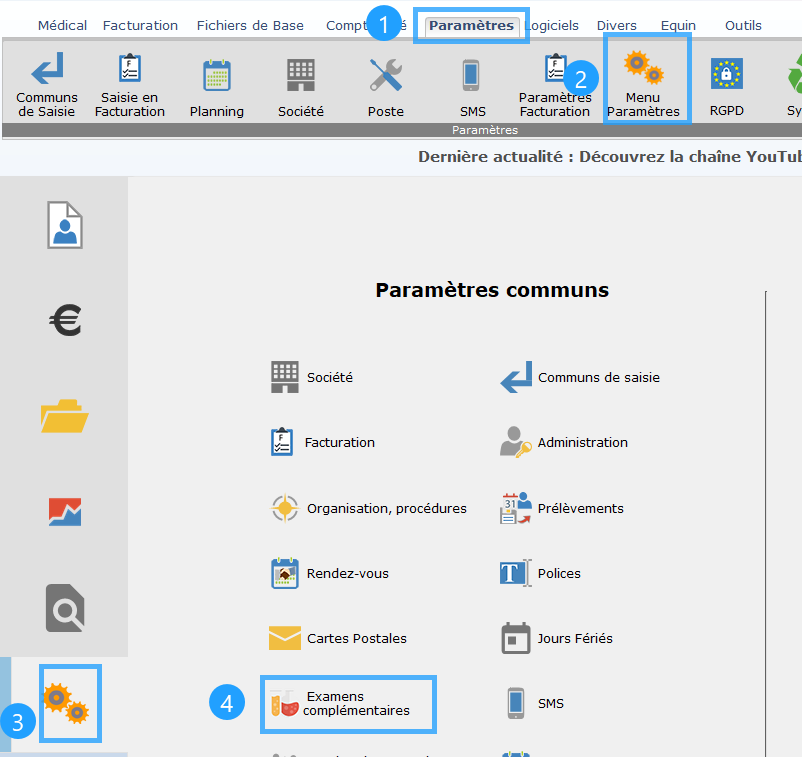802x757 pixels.
Task: Open Cartes Postales settings
Action: coord(338,638)
